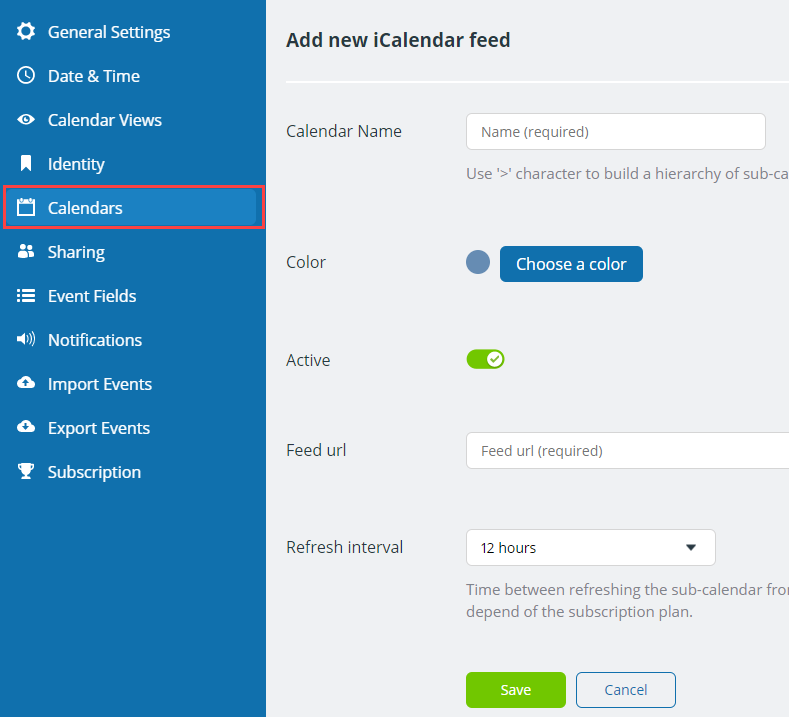This screenshot has height=717, width=789.
Task: Click the Event Fields list icon
Action: pyautogui.click(x=26, y=295)
